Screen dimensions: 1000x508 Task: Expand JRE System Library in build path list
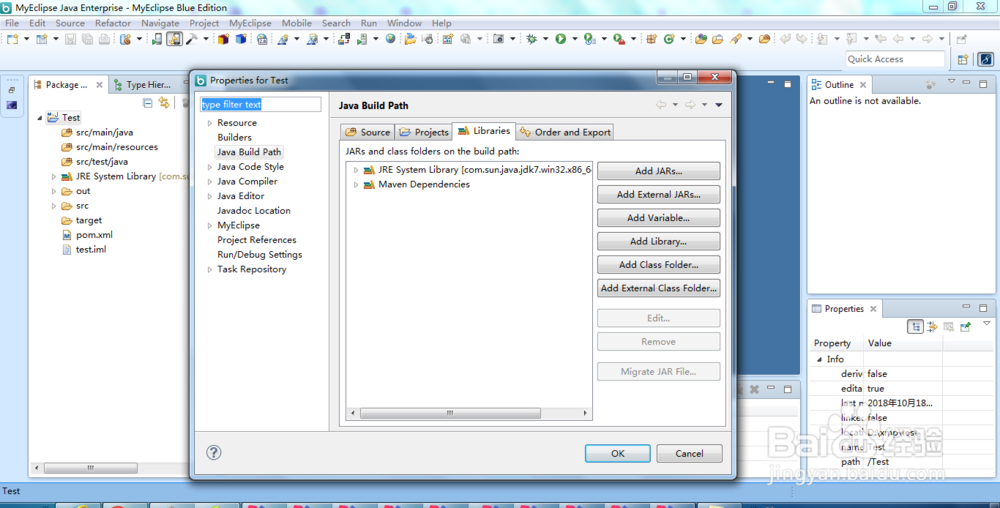tap(356, 170)
